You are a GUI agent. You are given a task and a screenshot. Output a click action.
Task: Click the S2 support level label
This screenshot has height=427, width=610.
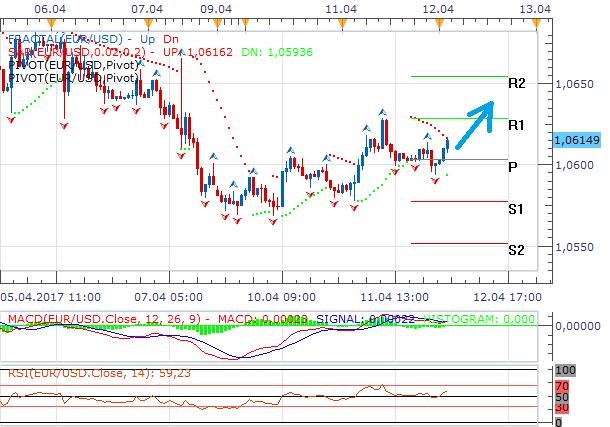coord(516,249)
